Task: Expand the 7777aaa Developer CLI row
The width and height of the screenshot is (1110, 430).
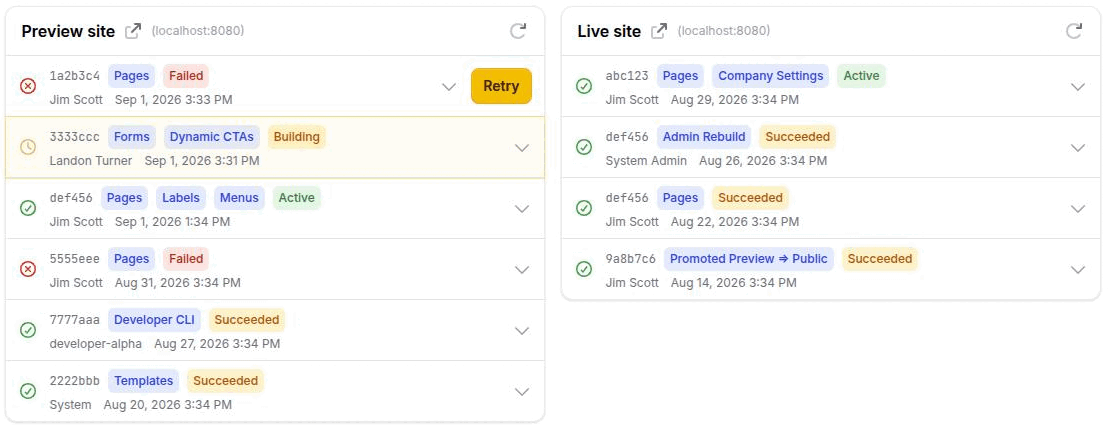Action: coord(522,330)
